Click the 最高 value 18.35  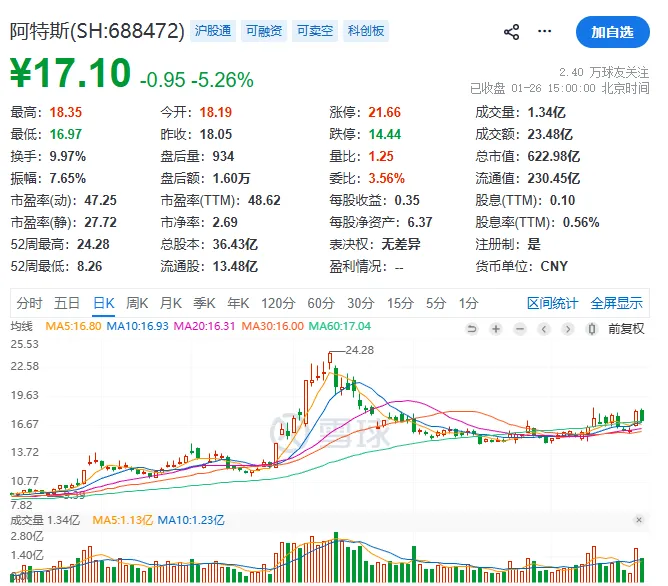coord(66,112)
